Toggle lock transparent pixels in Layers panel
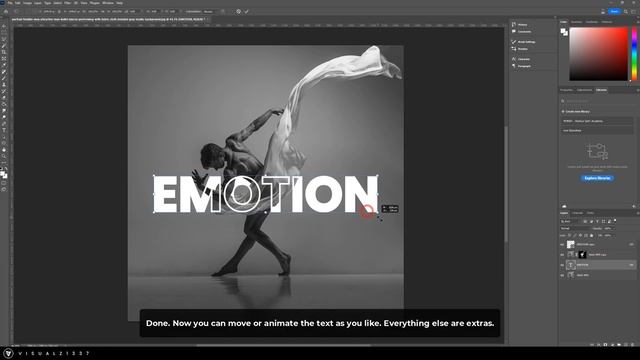Viewport: 640px width, 360px height. tap(569, 235)
